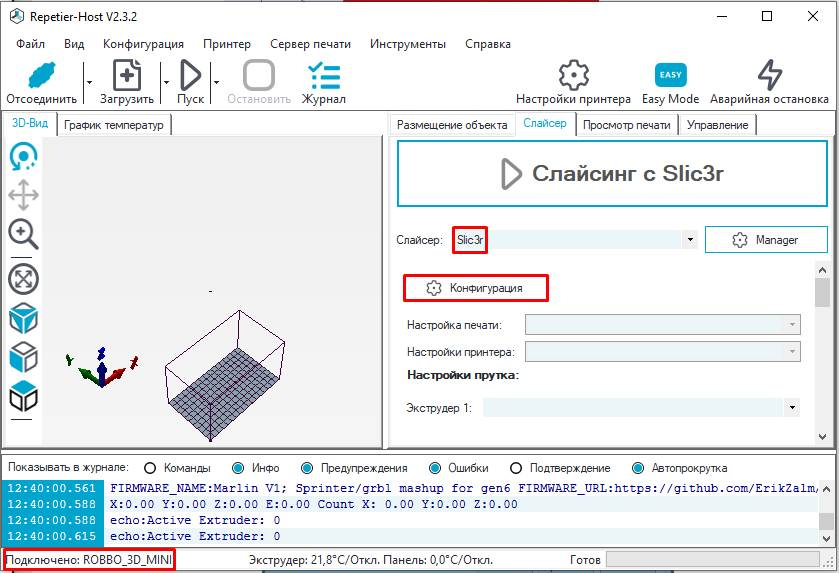Switch to График температур tab

pyautogui.click(x=114, y=125)
